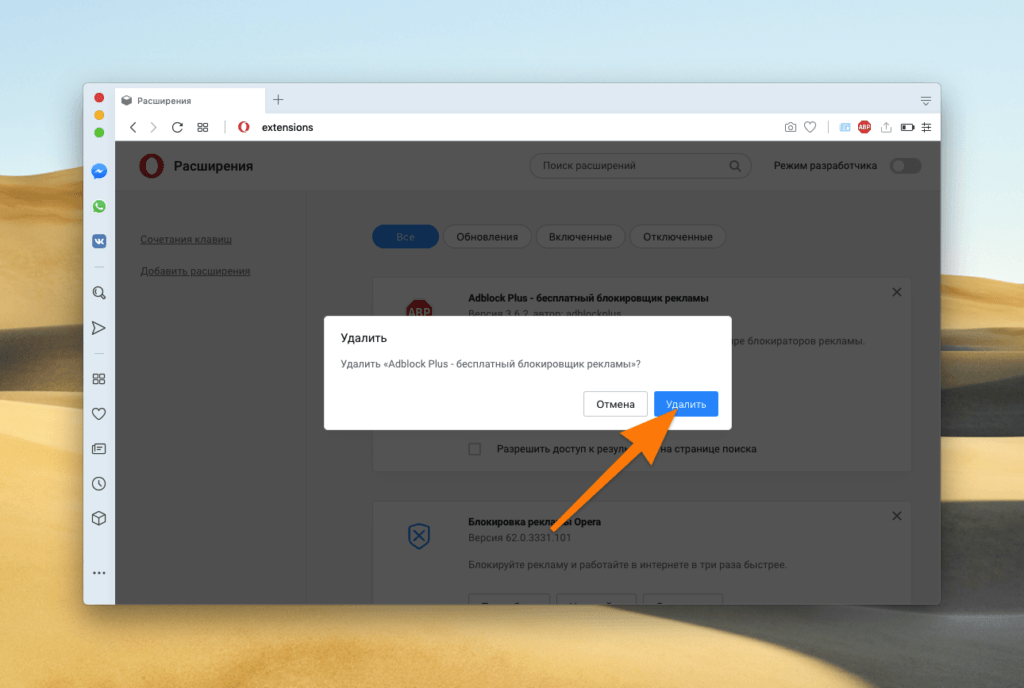The image size is (1024, 688).
Task: Click the Opera logo in address bar
Action: click(244, 127)
